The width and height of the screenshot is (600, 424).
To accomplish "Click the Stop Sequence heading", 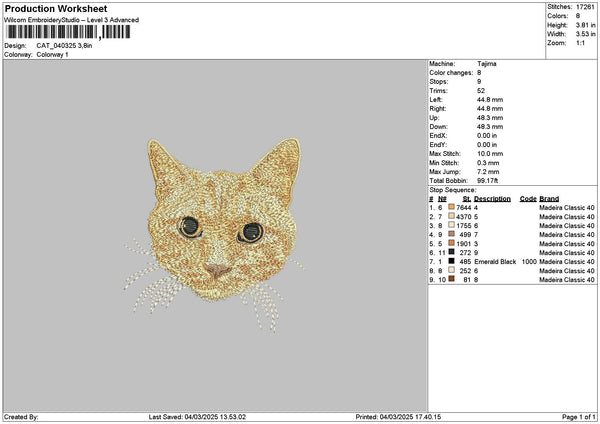I will pyautogui.click(x=452, y=188).
